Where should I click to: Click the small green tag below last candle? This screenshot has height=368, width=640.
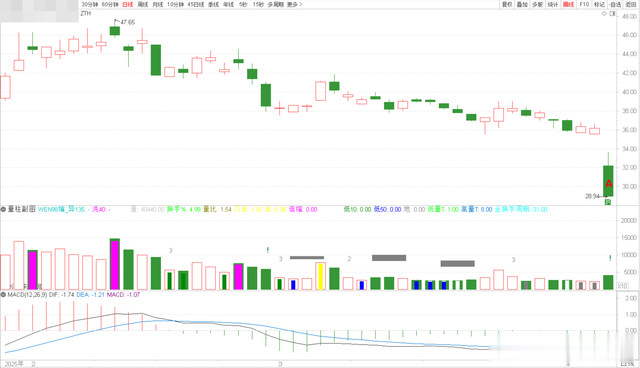pos(608,202)
